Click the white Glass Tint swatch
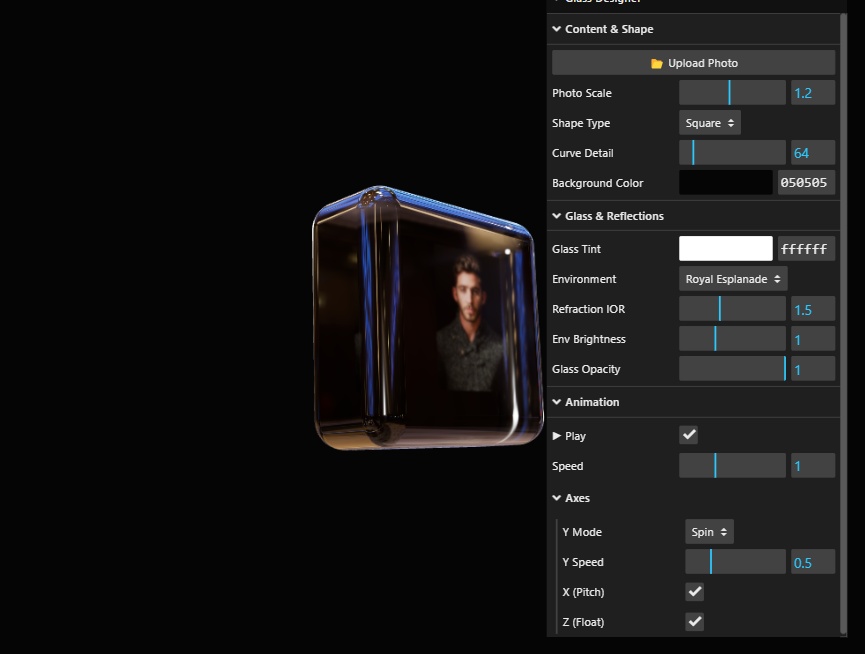Screen dimensions: 865x654 [x=725, y=248]
